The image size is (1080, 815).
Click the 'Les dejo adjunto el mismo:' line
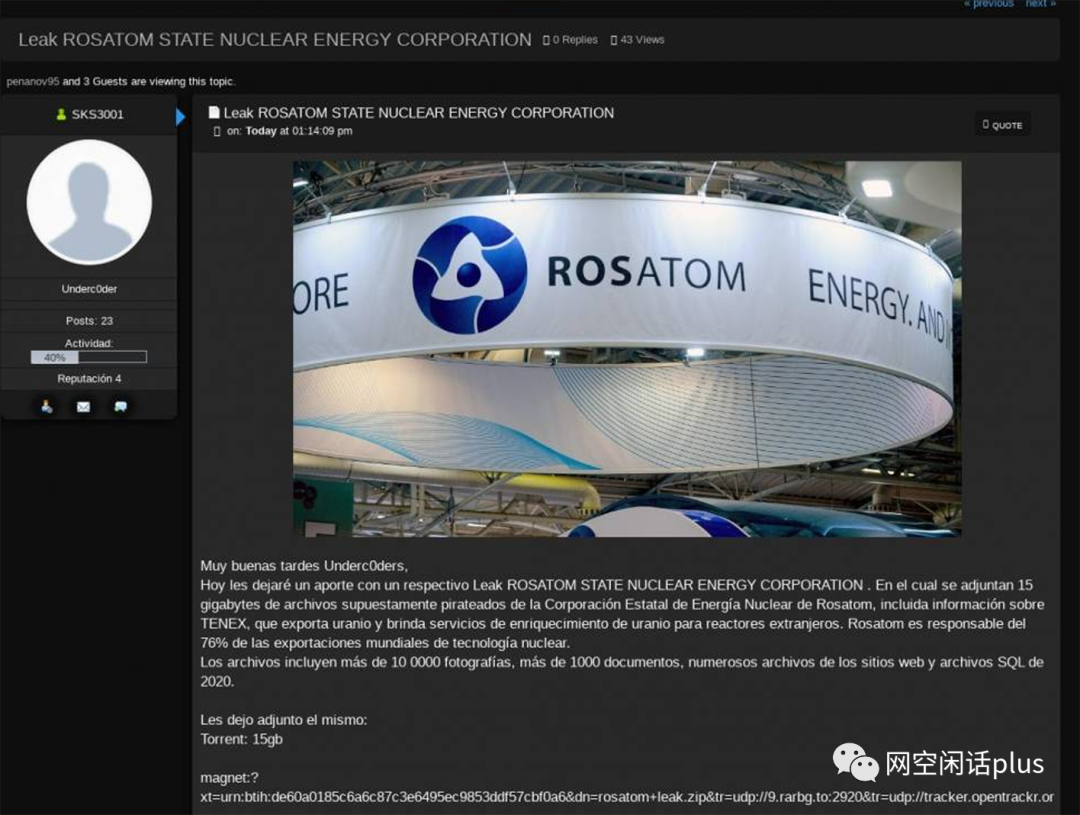pyautogui.click(x=284, y=720)
